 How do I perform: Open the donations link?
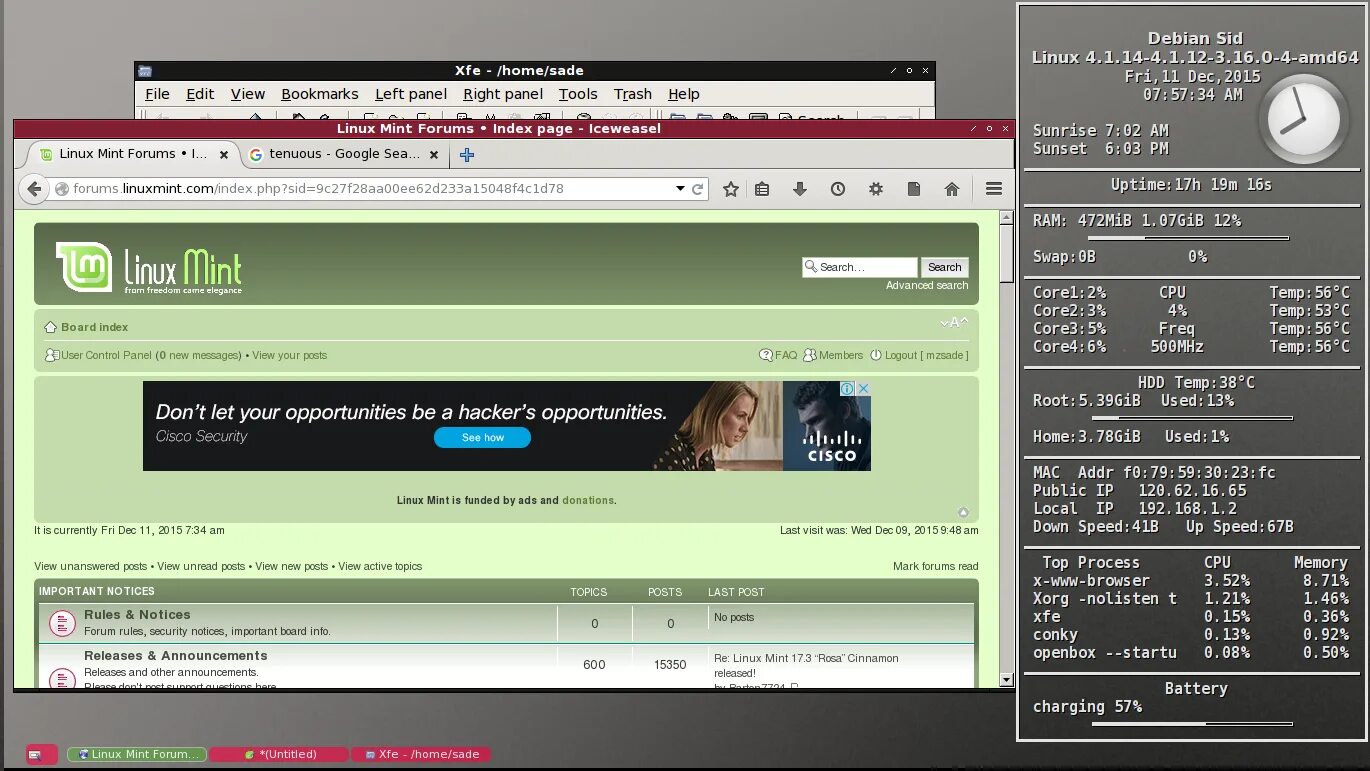tap(588, 500)
